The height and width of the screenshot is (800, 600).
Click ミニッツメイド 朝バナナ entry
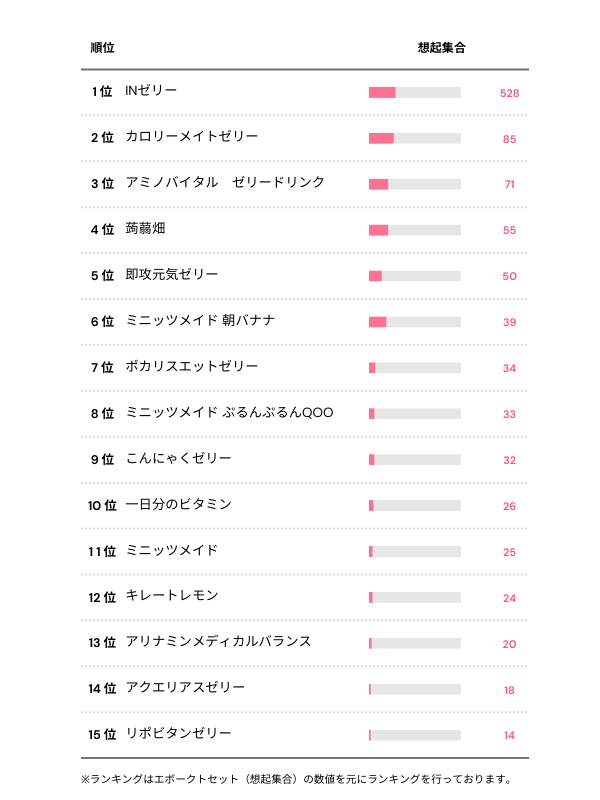tap(200, 321)
